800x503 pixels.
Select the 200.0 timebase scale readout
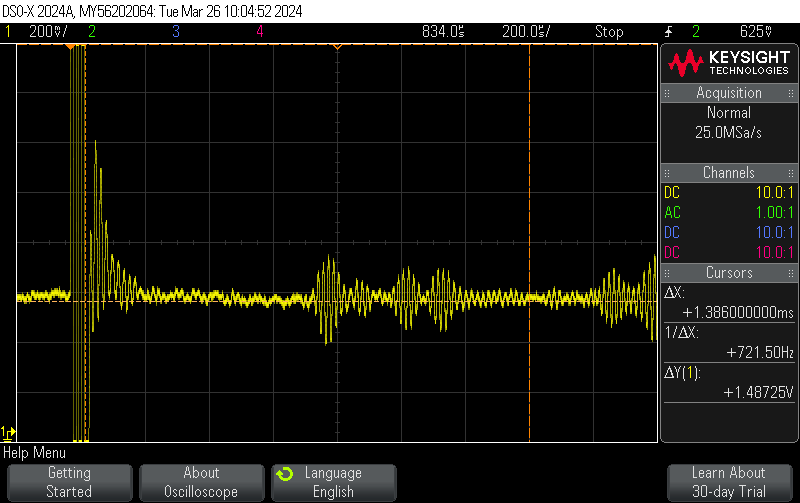coord(521,32)
